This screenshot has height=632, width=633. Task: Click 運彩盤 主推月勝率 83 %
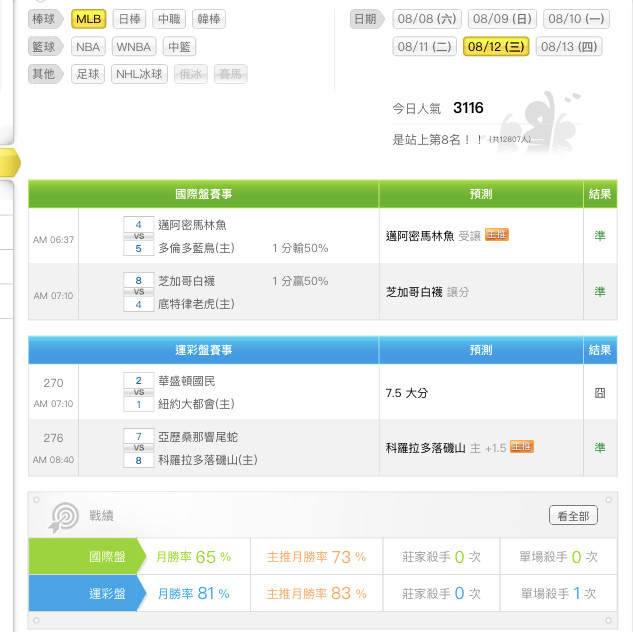coord(316,594)
